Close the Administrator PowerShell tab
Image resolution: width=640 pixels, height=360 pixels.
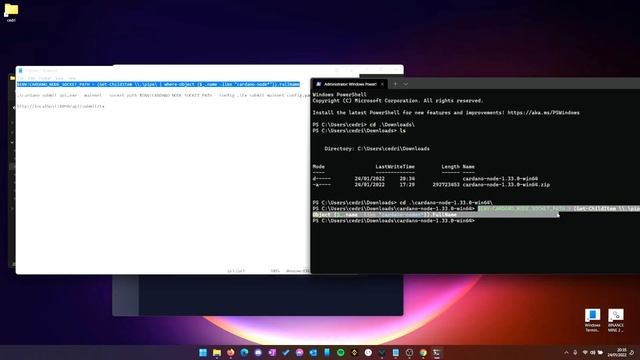pos(382,84)
